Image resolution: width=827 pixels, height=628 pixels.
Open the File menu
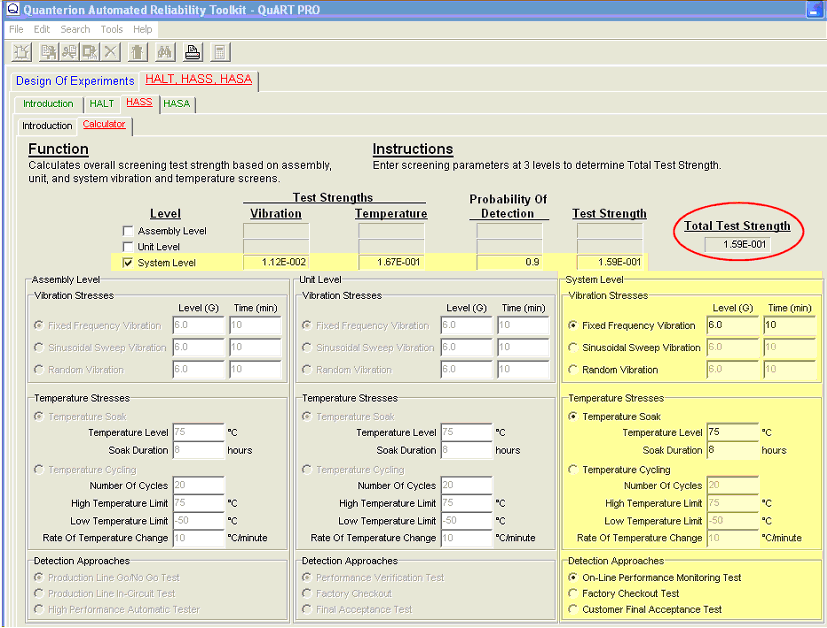tap(16, 30)
